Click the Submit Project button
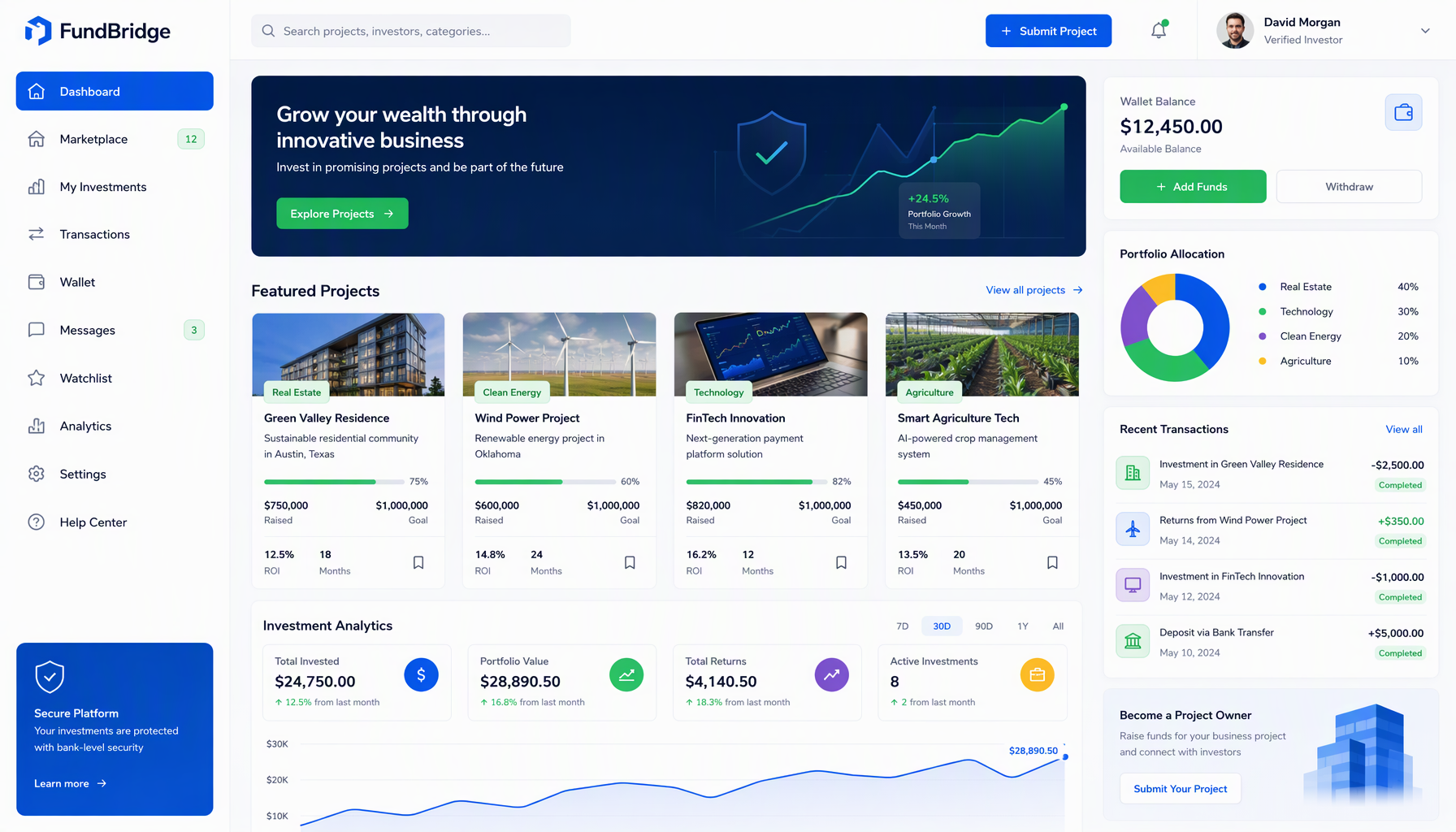 pos(1048,31)
